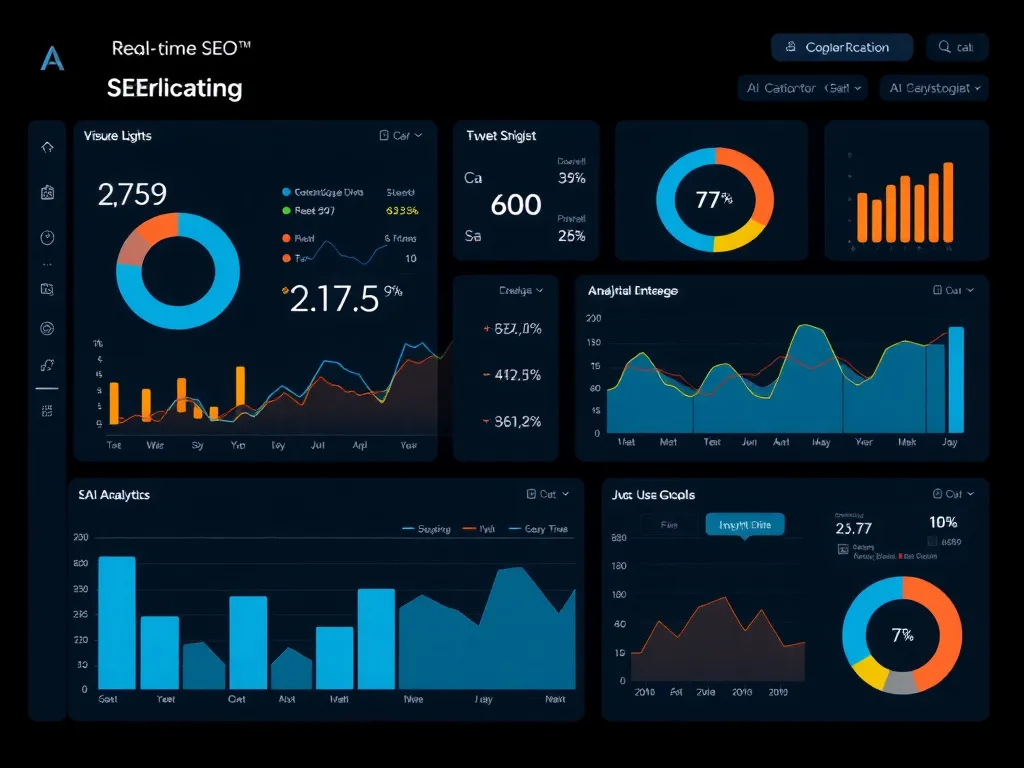The image size is (1024, 768).
Task: Click the 2.17.5 value
Action: click(334, 299)
